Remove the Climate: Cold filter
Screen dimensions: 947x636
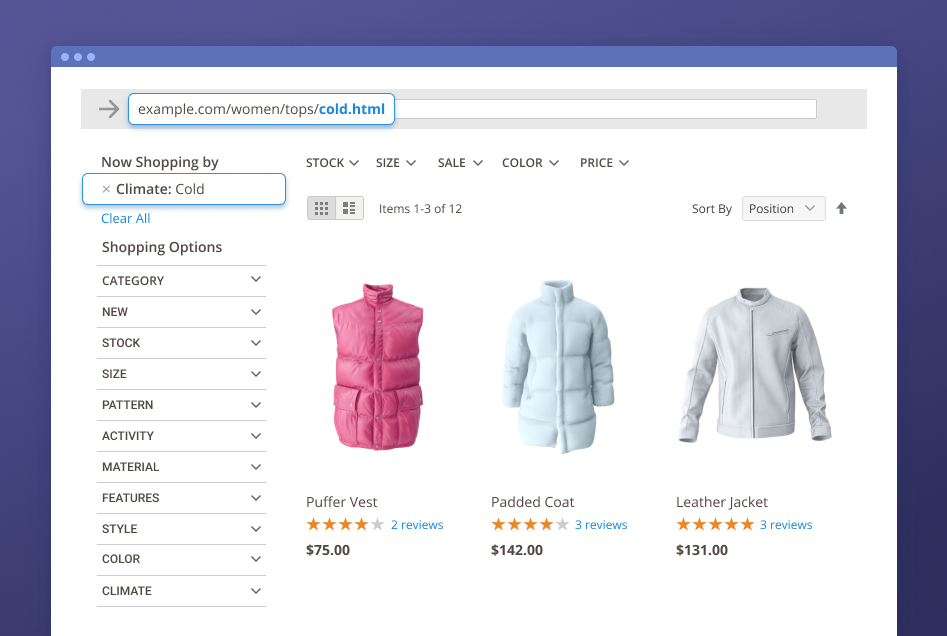pyautogui.click(x=106, y=189)
